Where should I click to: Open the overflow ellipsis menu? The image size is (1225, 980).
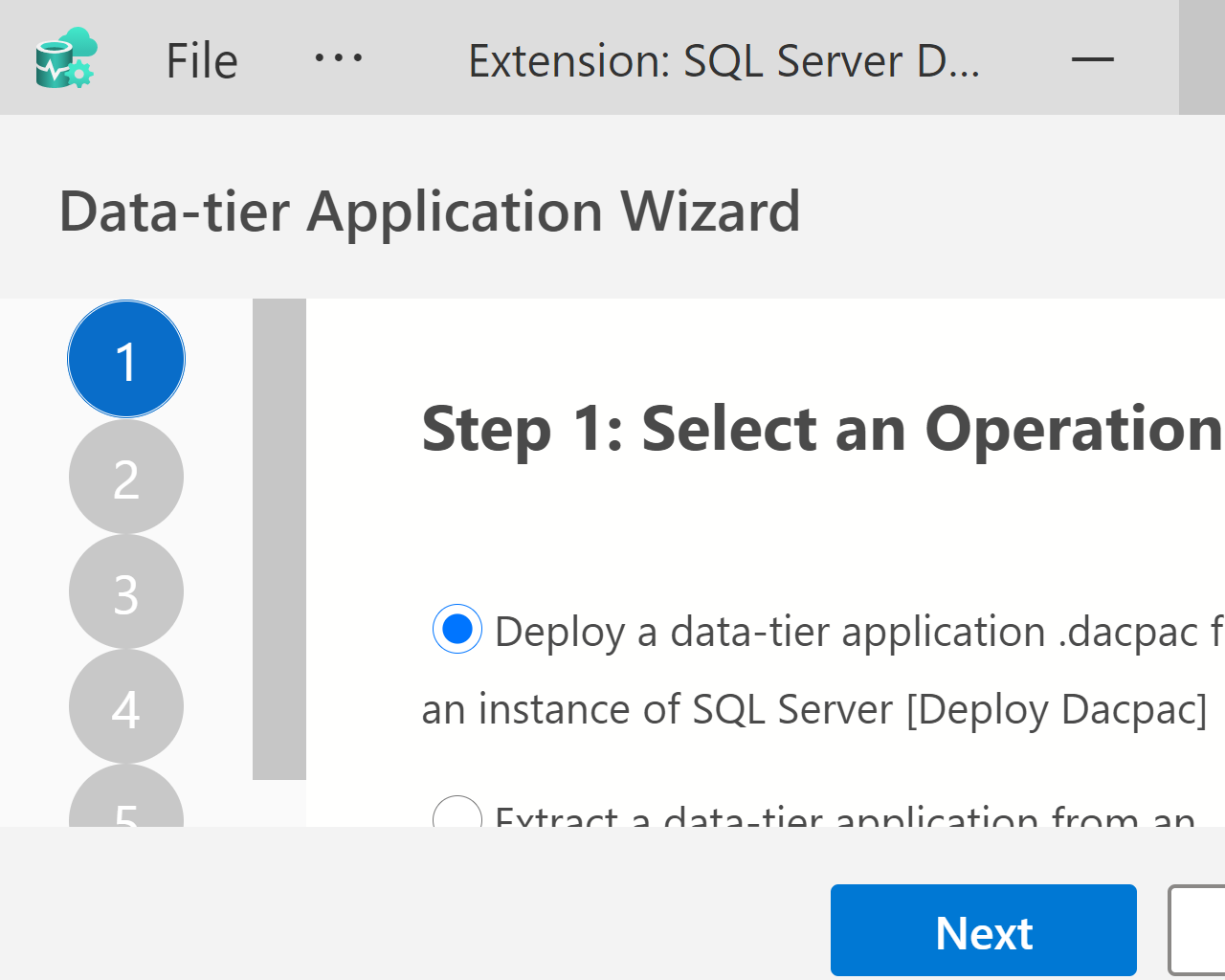(x=337, y=59)
